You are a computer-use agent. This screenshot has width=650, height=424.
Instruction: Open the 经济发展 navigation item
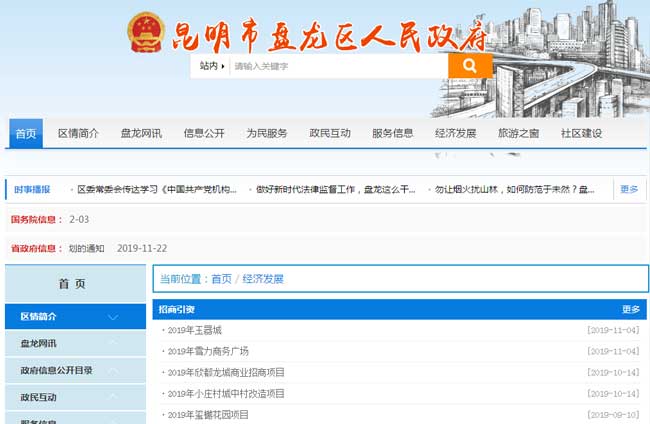point(455,133)
